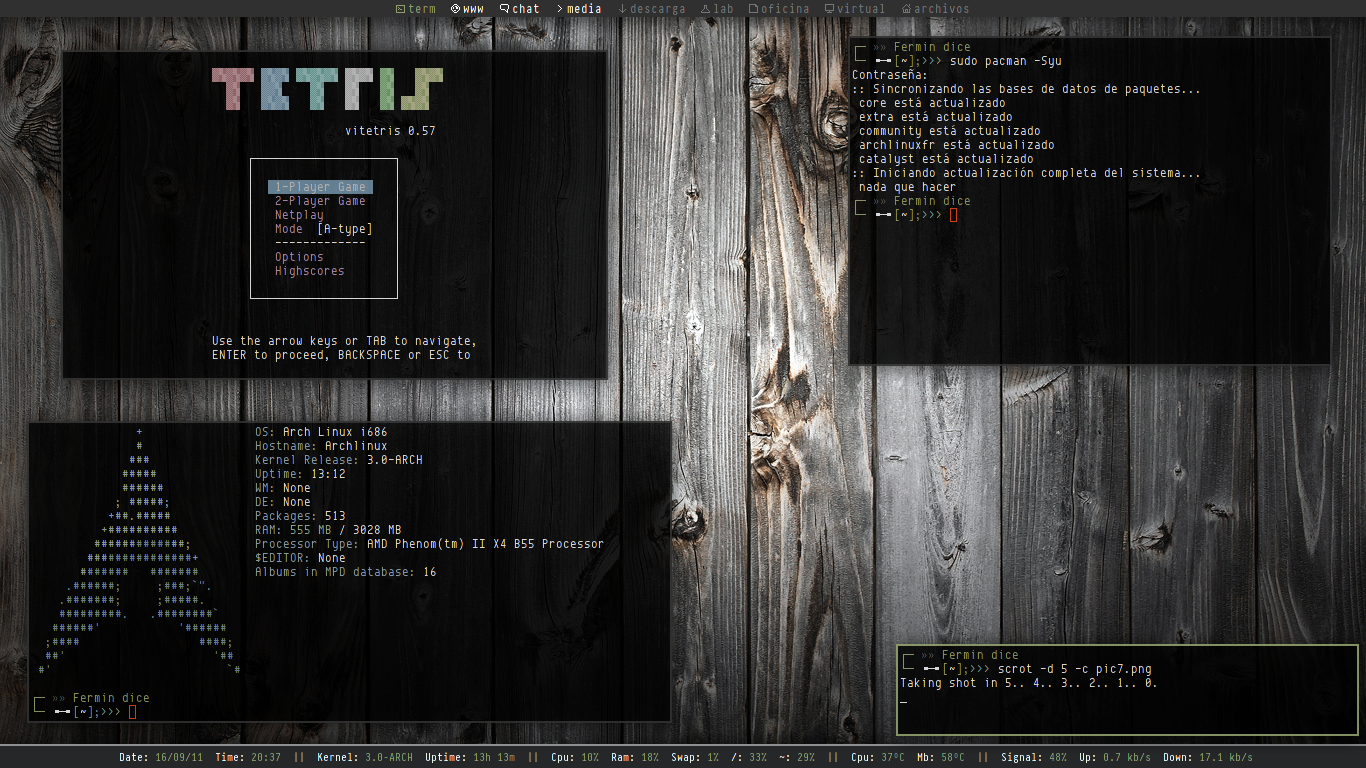Screen dimensions: 1366x768
Task: Open the archivos workspace home icon
Action: [907, 9]
